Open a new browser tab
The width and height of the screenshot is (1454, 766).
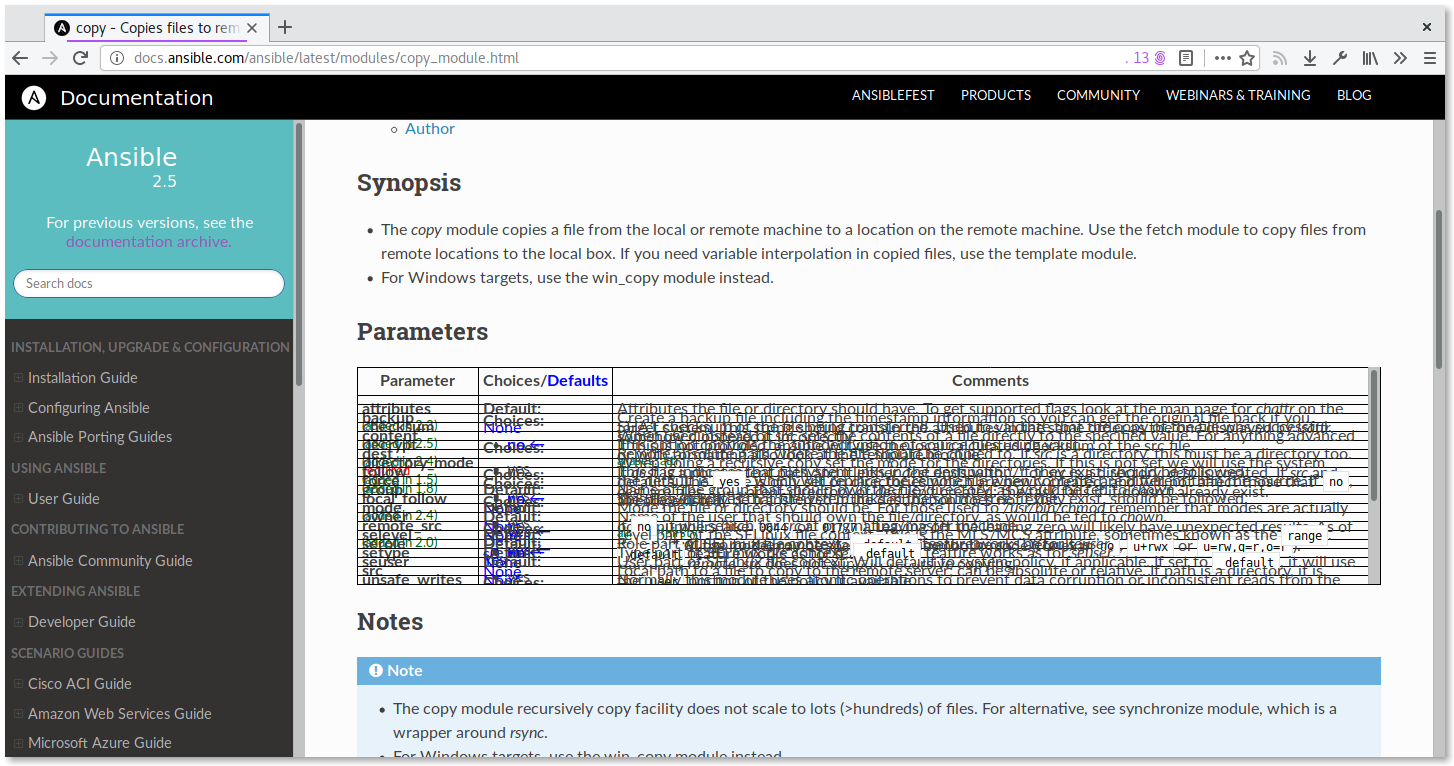click(285, 27)
